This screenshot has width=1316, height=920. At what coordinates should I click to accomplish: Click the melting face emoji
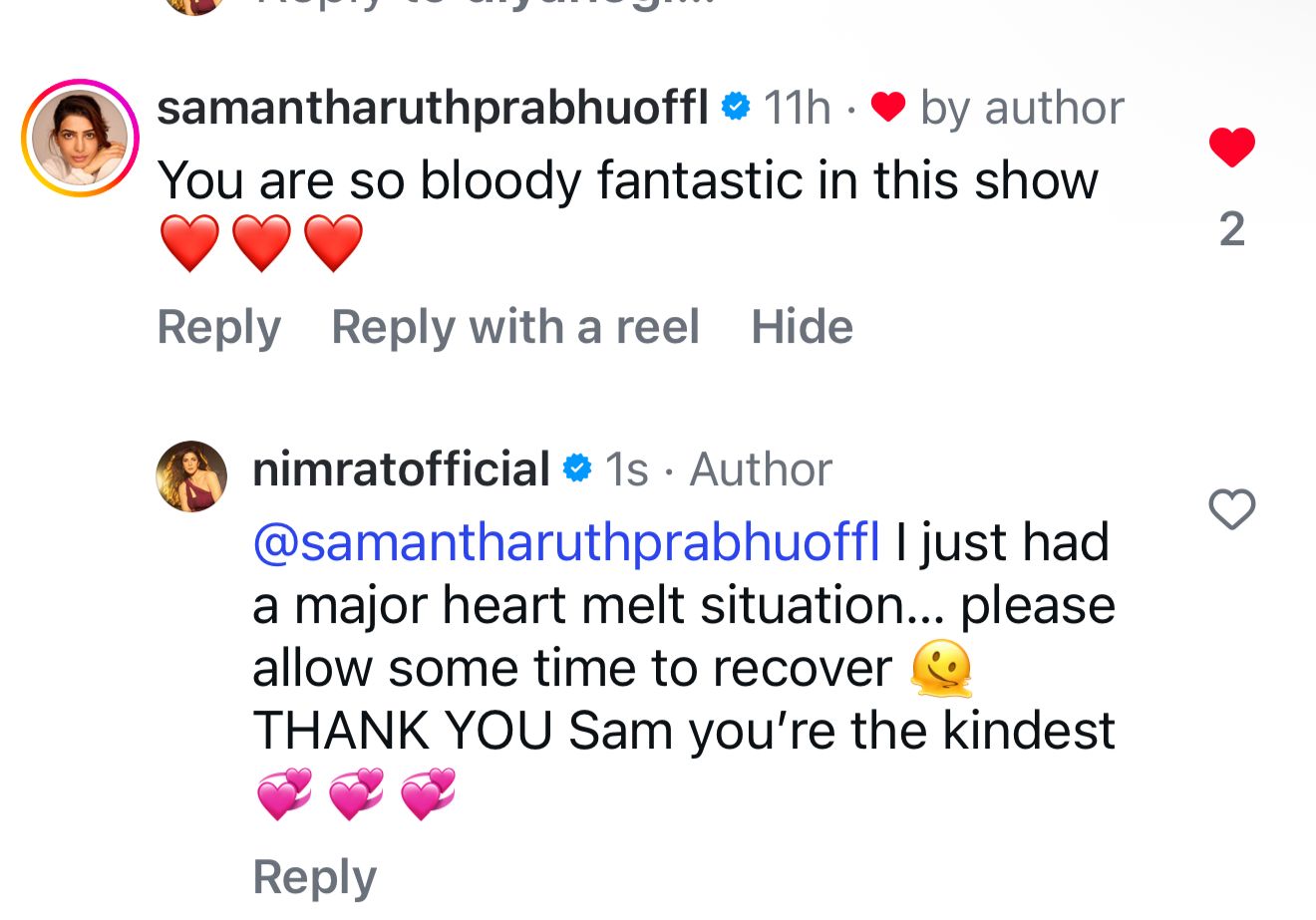pos(941,668)
